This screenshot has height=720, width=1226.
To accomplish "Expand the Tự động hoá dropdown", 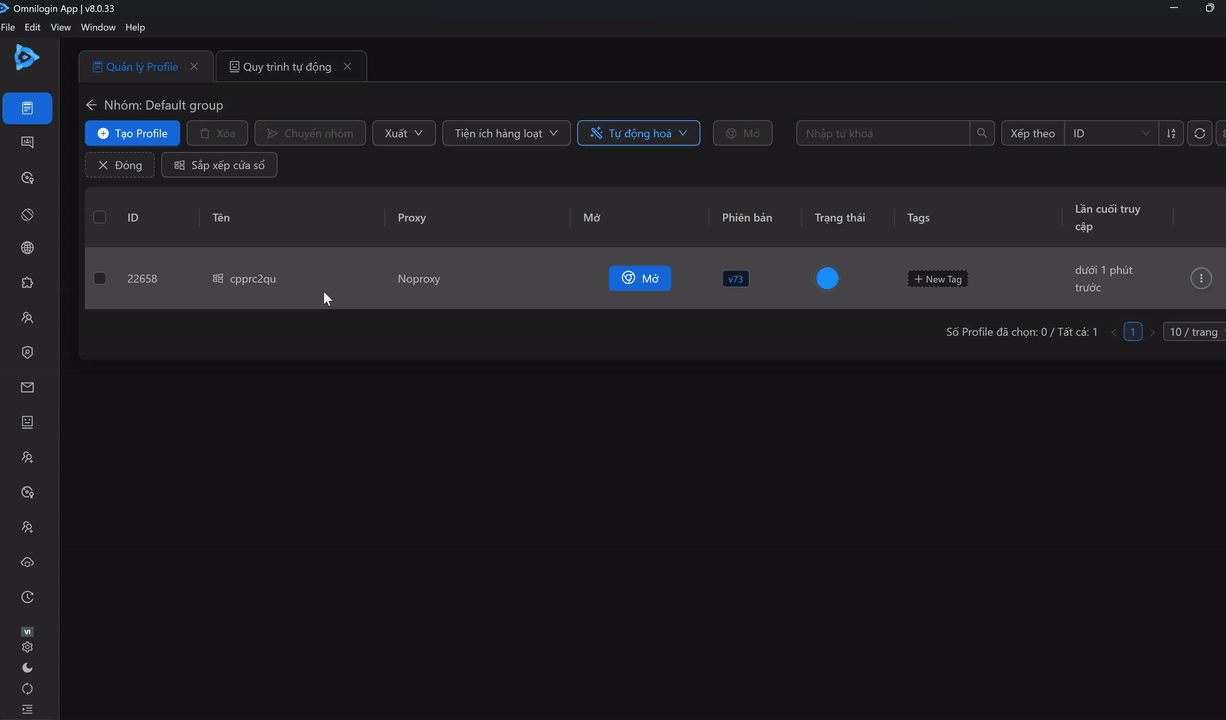I will coord(638,132).
